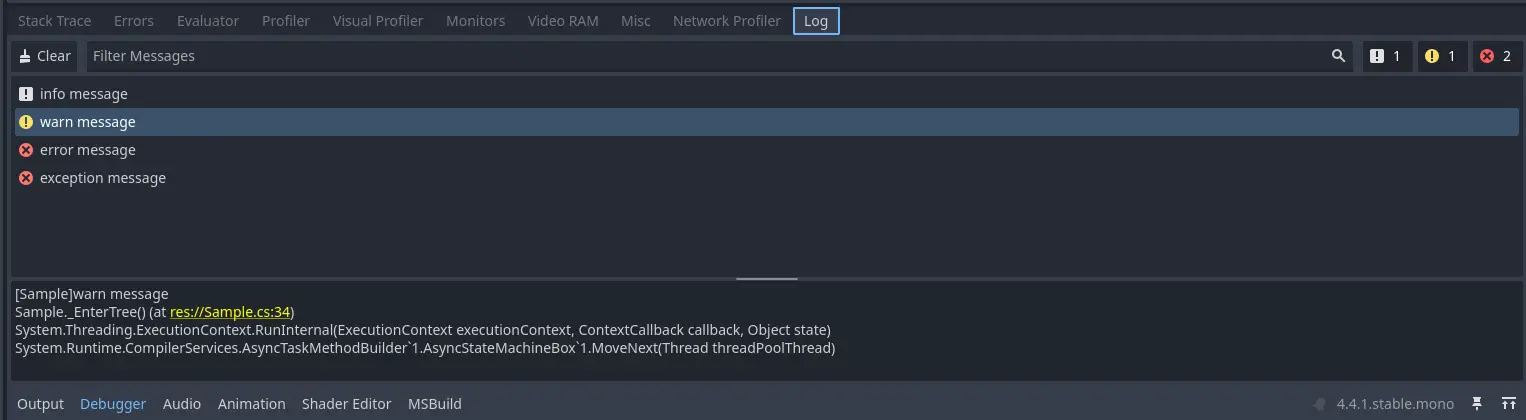Open the Video RAM tab
The height and width of the screenshot is (420, 1526).
click(563, 21)
